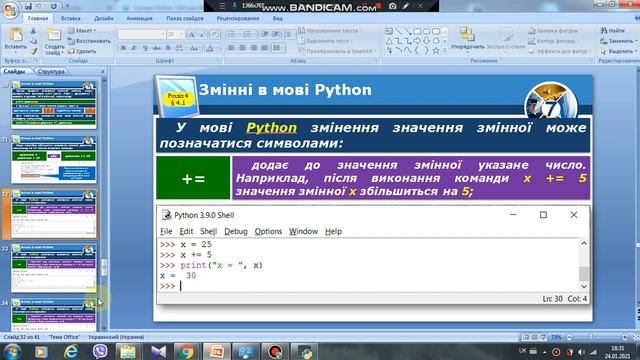The height and width of the screenshot is (360, 640).
Task: Click the zoom out minus button
Action: [x=569, y=337]
